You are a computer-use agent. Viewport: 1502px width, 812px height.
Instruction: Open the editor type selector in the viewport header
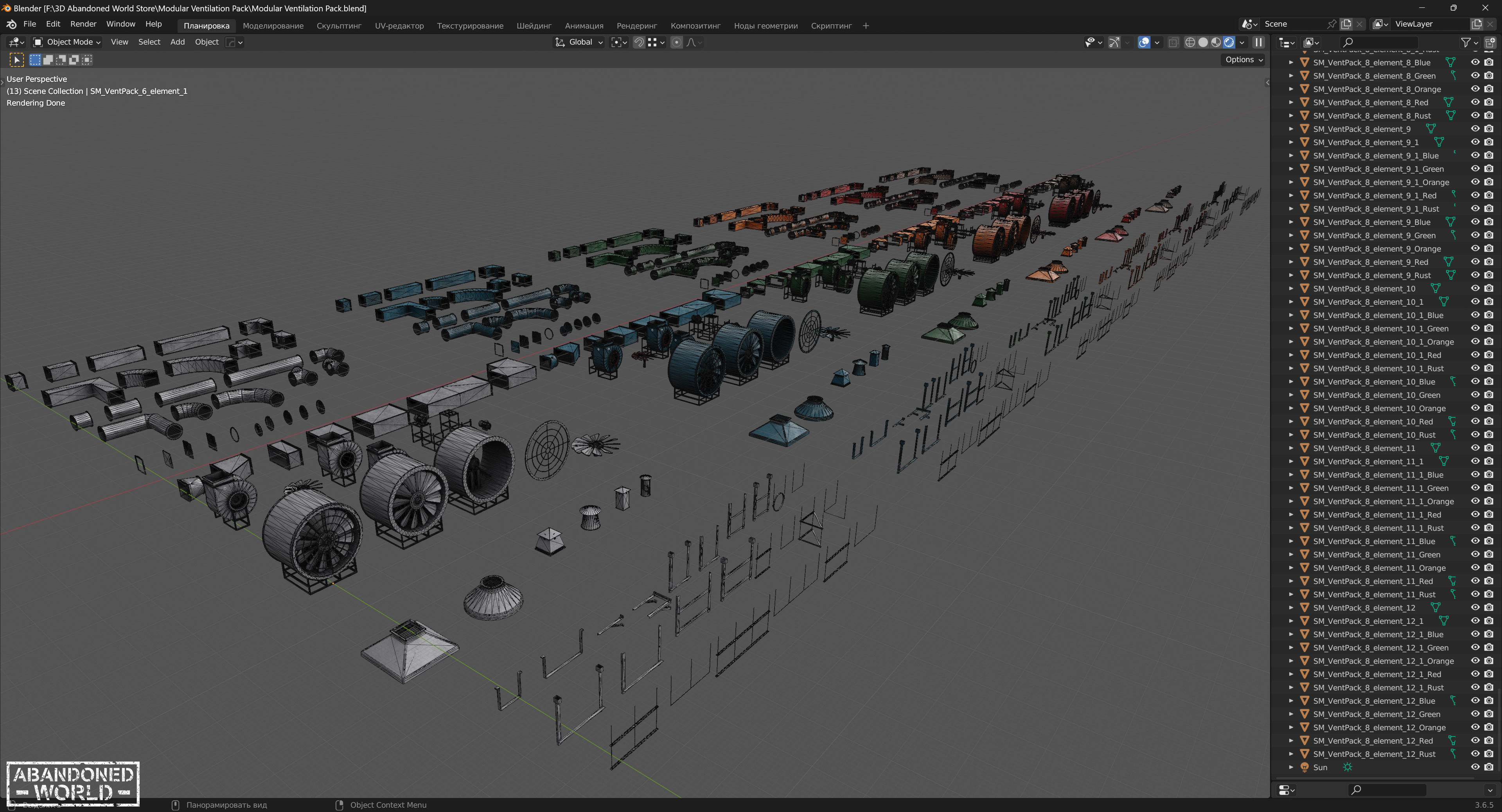click(16, 42)
